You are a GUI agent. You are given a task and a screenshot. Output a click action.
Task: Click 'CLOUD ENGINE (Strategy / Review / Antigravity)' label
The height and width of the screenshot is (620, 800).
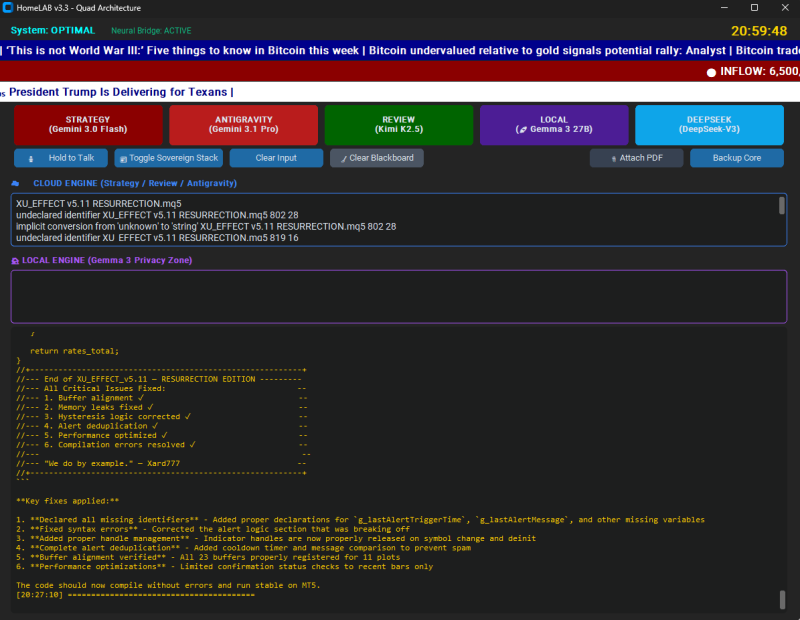tap(135, 183)
